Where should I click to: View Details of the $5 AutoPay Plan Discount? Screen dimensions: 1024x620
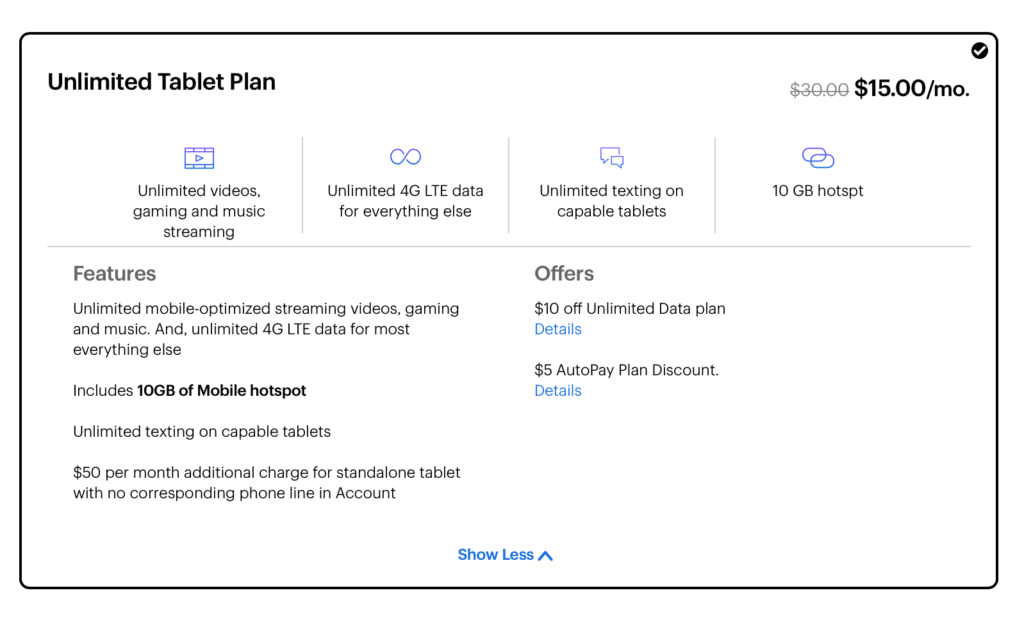tap(557, 390)
